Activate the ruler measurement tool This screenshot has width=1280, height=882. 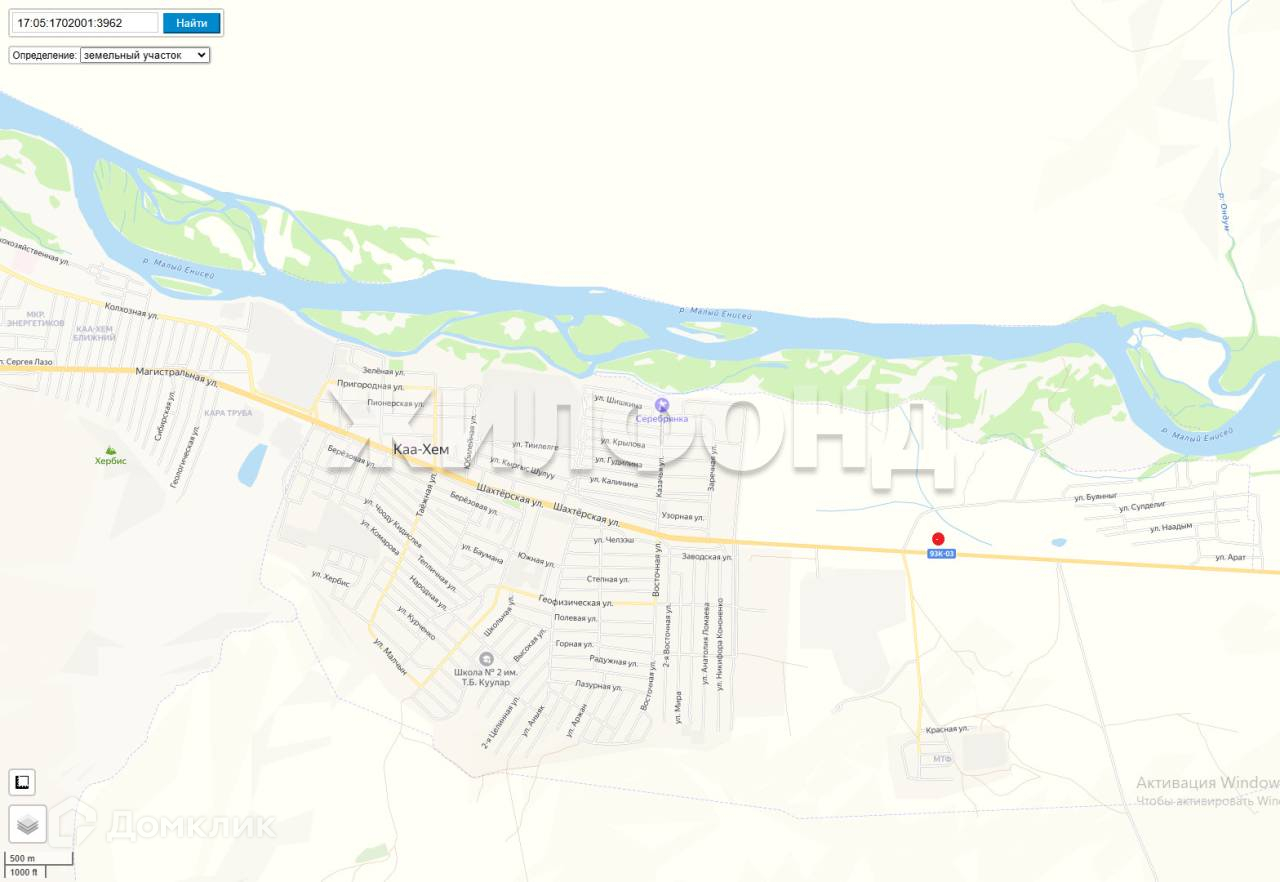click(22, 782)
